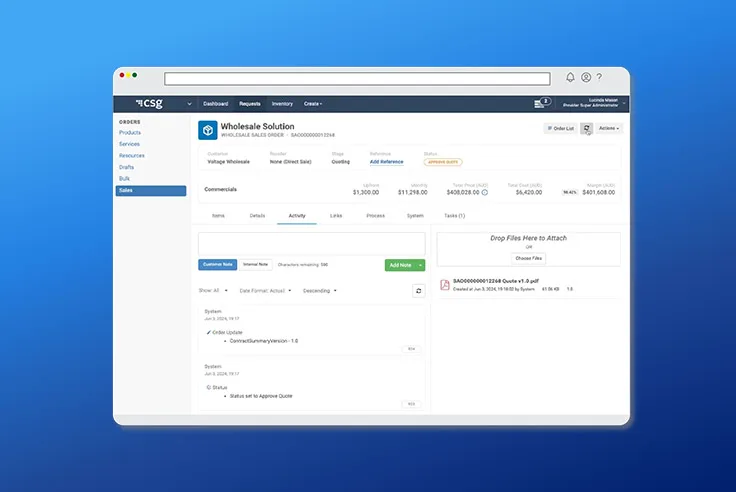Viewport: 736px width, 492px height.
Task: Open SAO000000012268 Quote v1.0.pdf attachment
Action: pos(496,281)
